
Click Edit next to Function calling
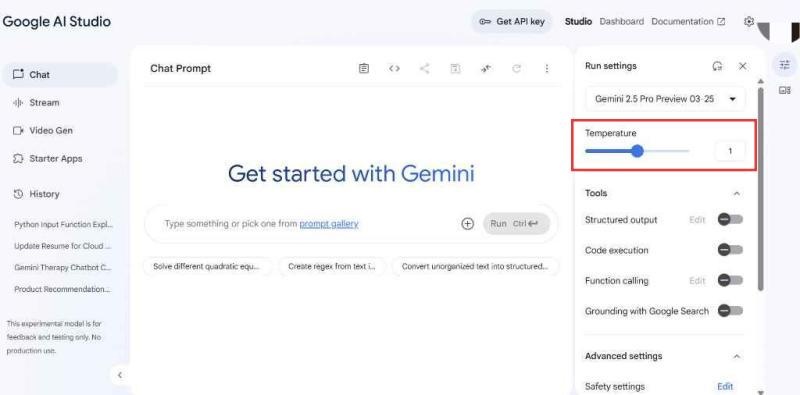coord(697,281)
